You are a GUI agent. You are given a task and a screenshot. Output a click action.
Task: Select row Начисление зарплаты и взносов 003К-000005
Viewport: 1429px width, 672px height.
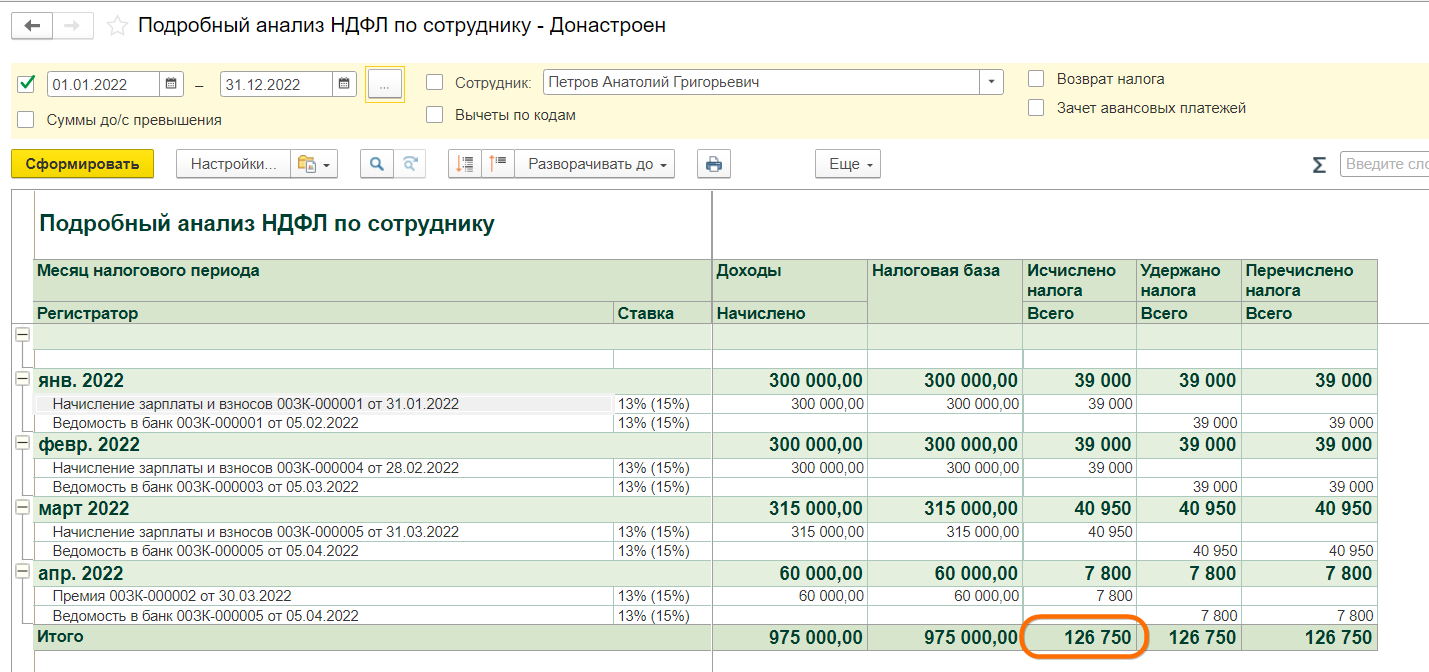tap(323, 532)
